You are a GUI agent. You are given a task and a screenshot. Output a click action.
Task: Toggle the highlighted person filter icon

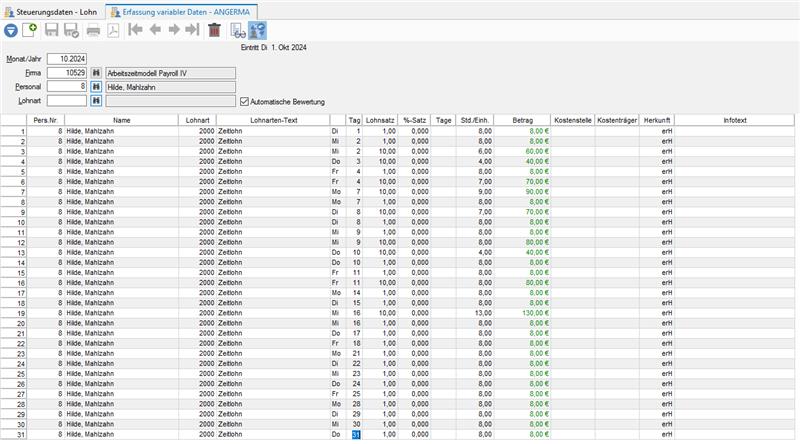[257, 31]
